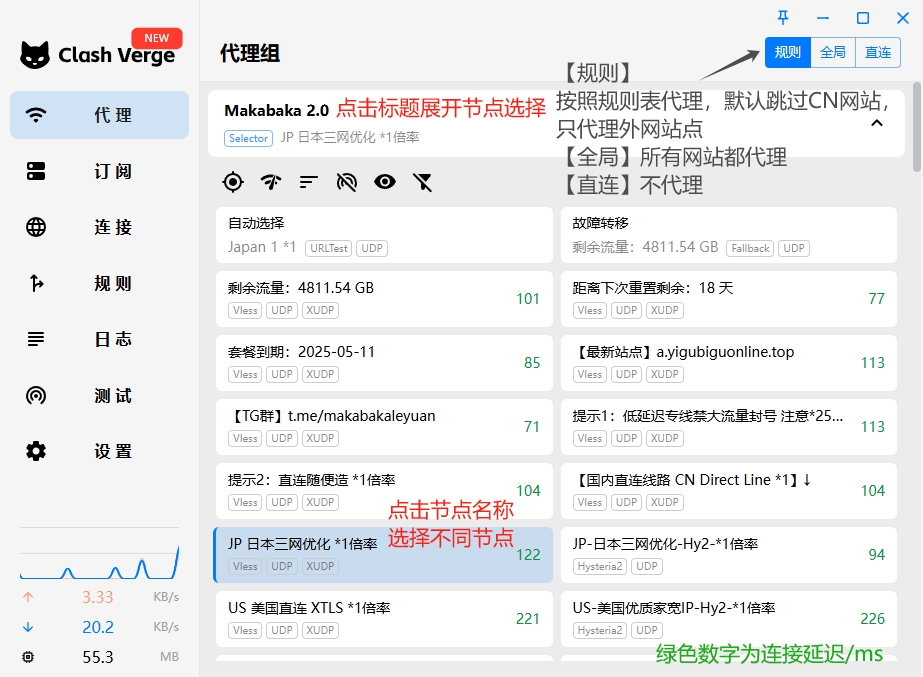The height and width of the screenshot is (677, 923).
Task: Click the crossed-out funnel filter icon
Action: (x=423, y=182)
